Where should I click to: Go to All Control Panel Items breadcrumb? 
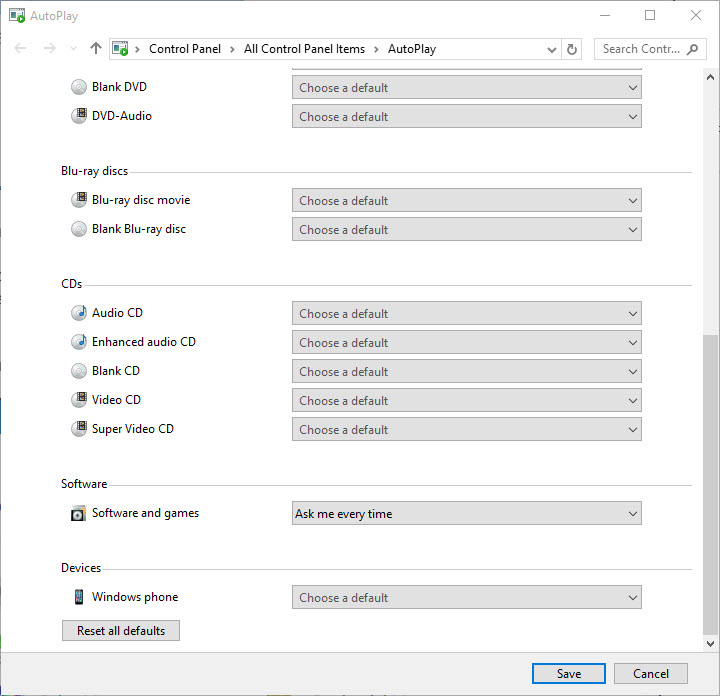(x=304, y=49)
